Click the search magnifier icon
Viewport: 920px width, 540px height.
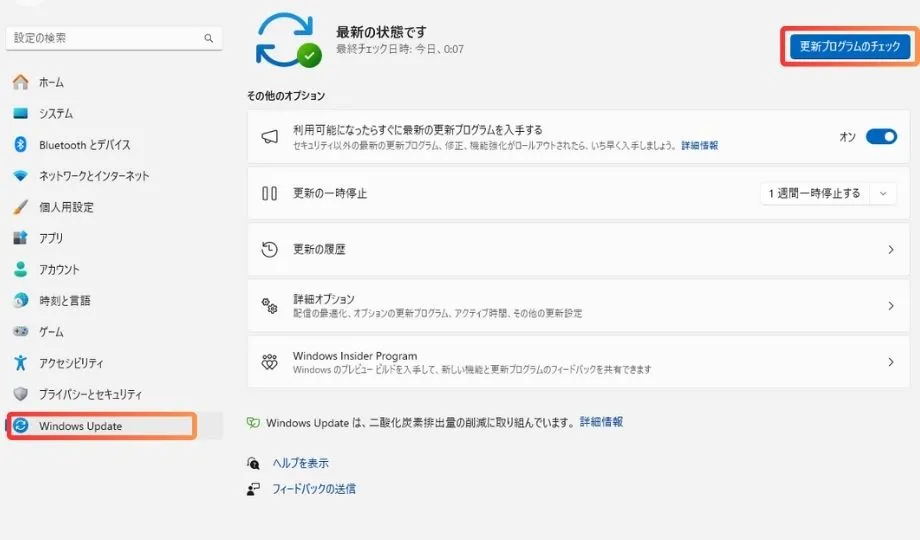(208, 38)
